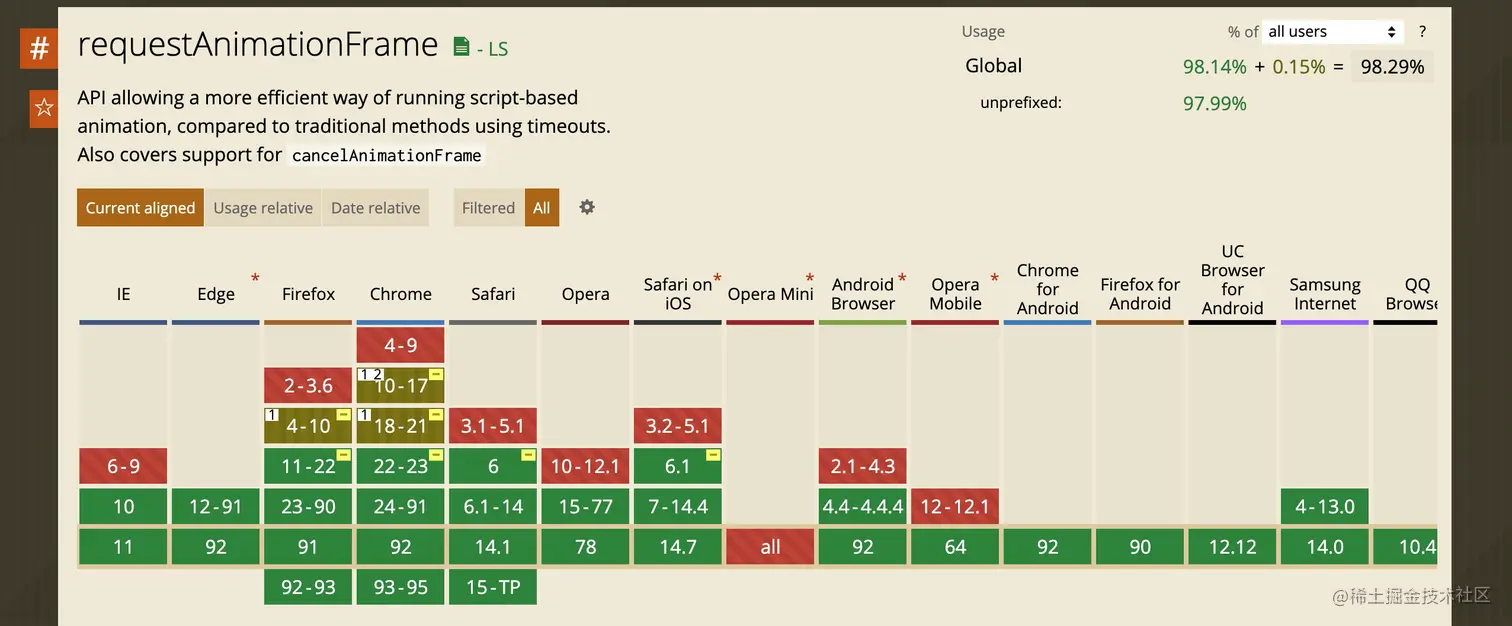Screen dimensions: 1512x626
Task: Switch to Usage relative view
Action: [263, 208]
